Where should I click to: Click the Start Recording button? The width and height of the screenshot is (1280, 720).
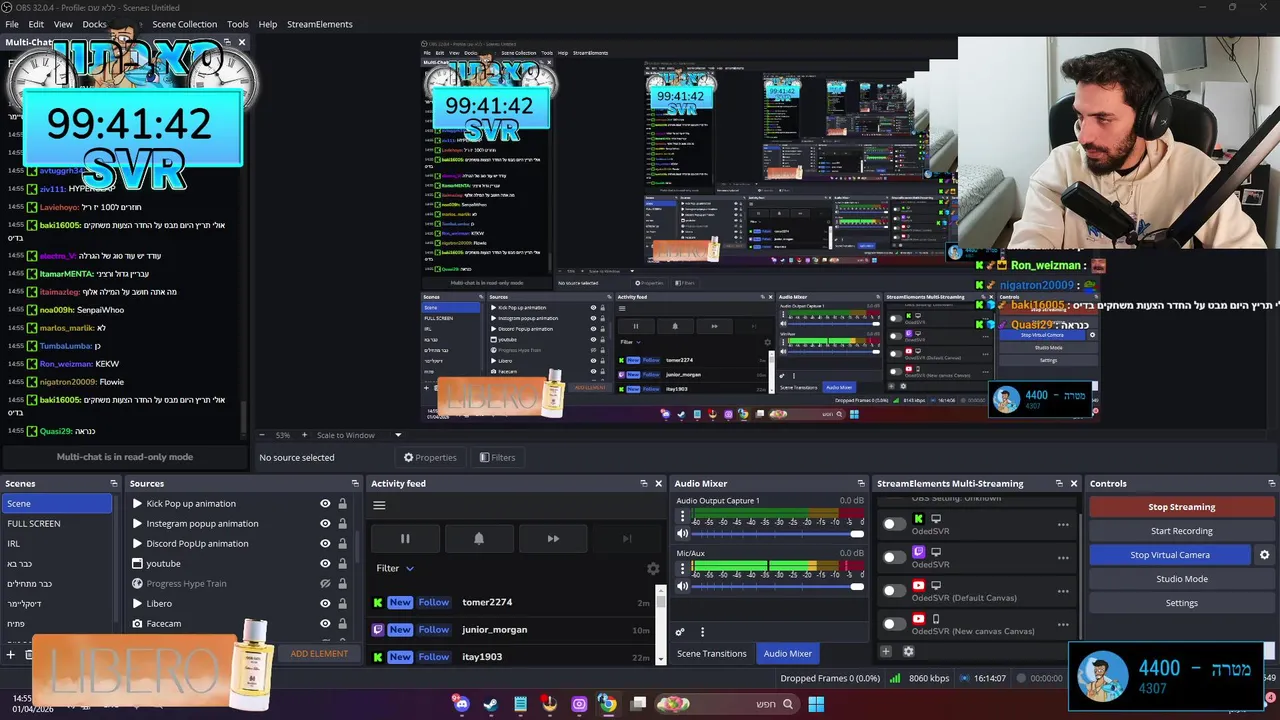coord(1181,531)
